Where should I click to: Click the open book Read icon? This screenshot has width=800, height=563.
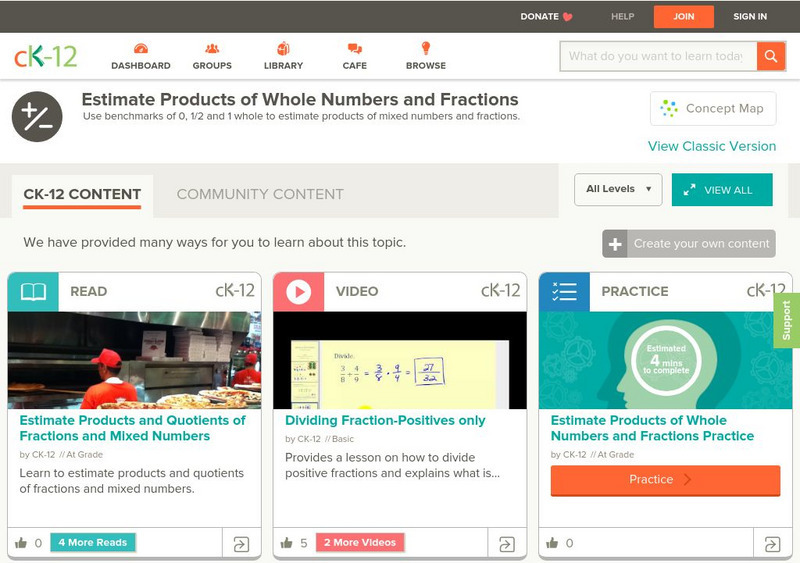tap(33, 292)
